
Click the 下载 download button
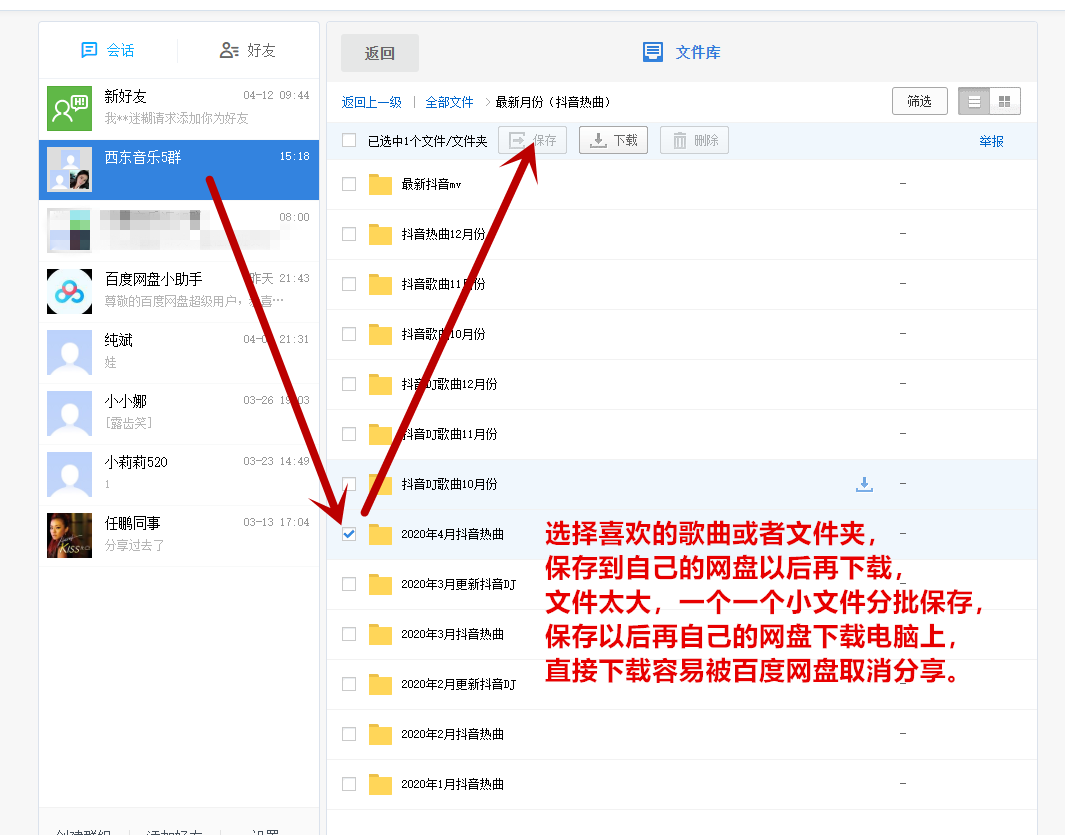[x=613, y=140]
